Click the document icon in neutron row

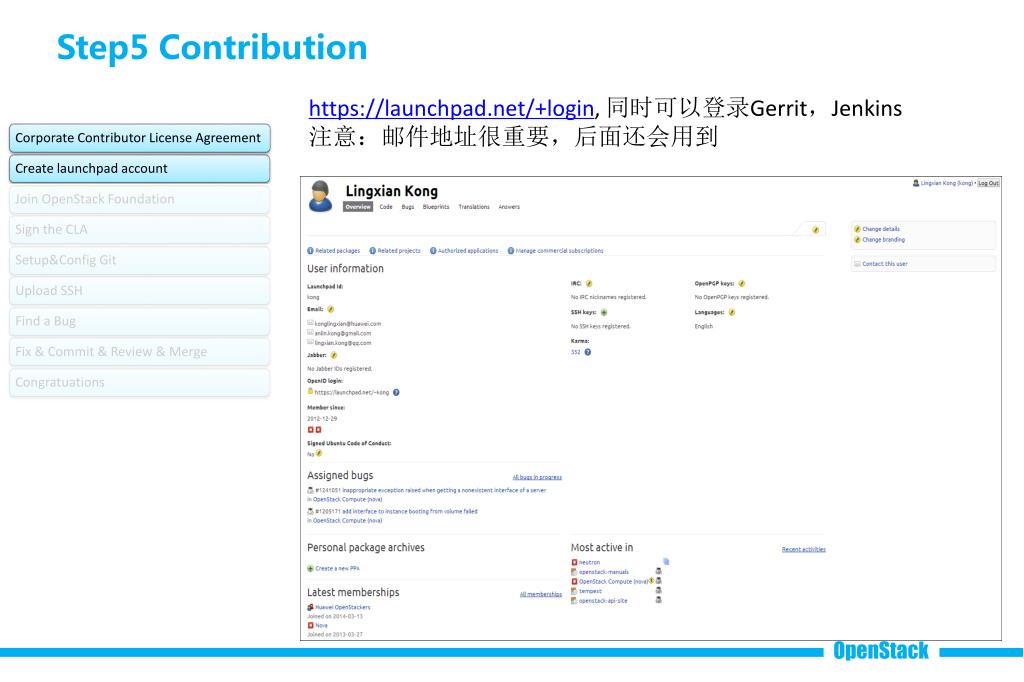pyautogui.click(x=666, y=562)
